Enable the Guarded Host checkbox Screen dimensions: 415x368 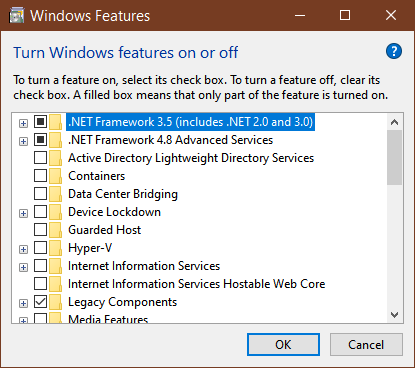coord(40,230)
